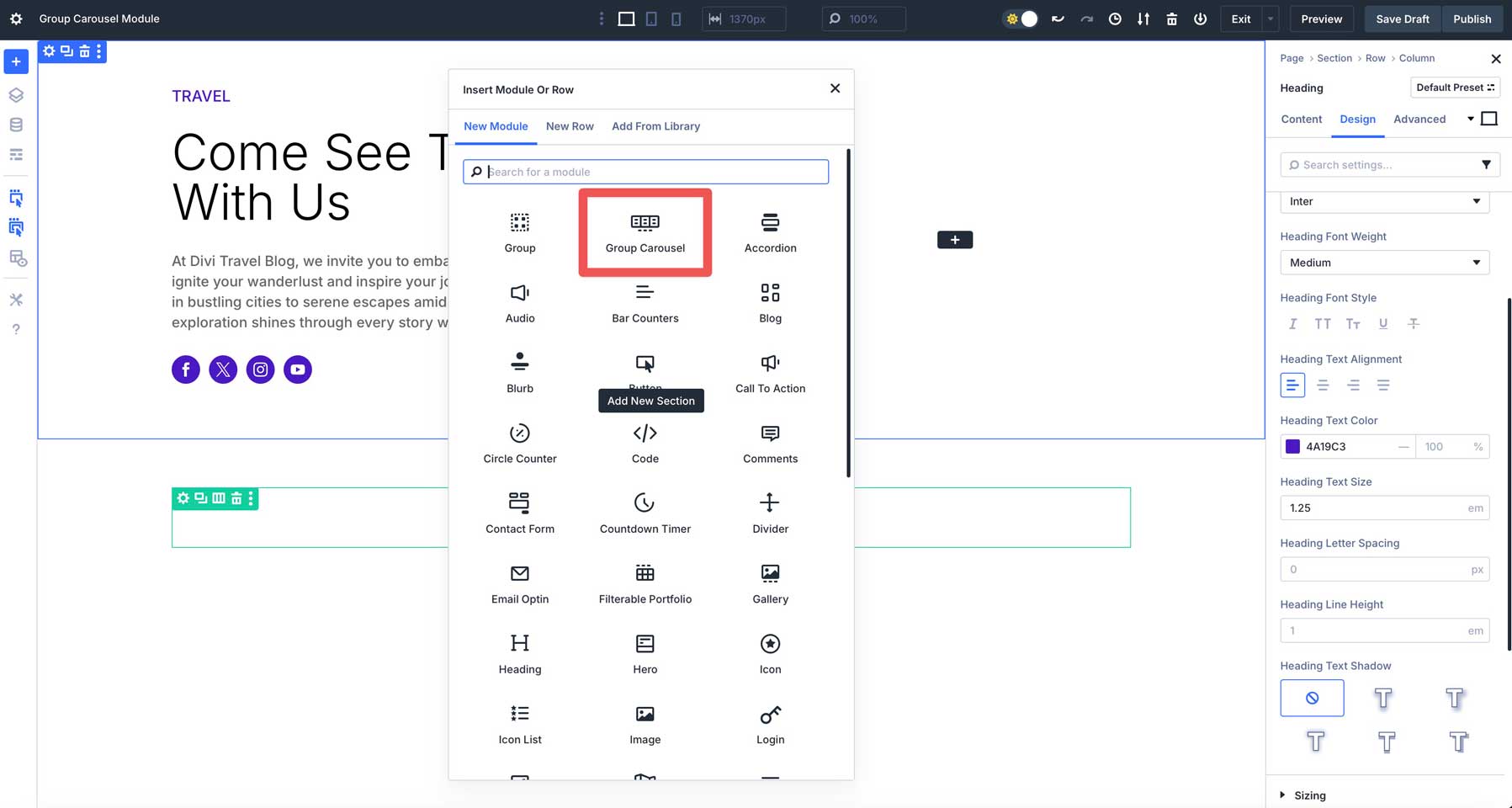Open the Heading Text Color swatch picker

[x=1292, y=446]
